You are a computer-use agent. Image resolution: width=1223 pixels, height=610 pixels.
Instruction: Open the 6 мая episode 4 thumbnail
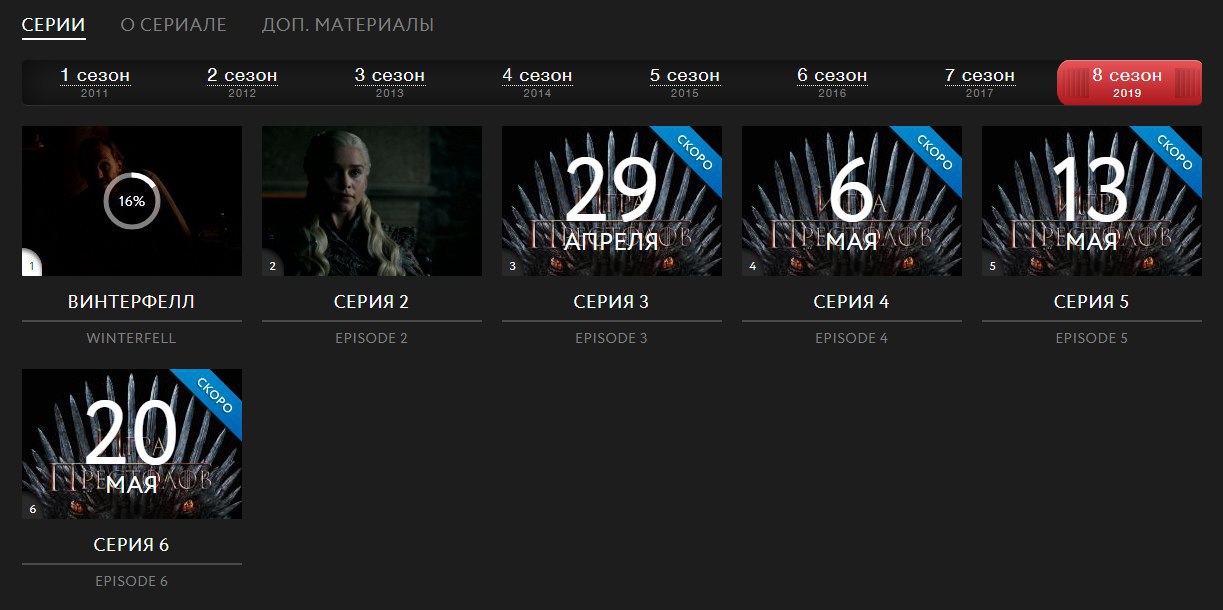[852, 201]
